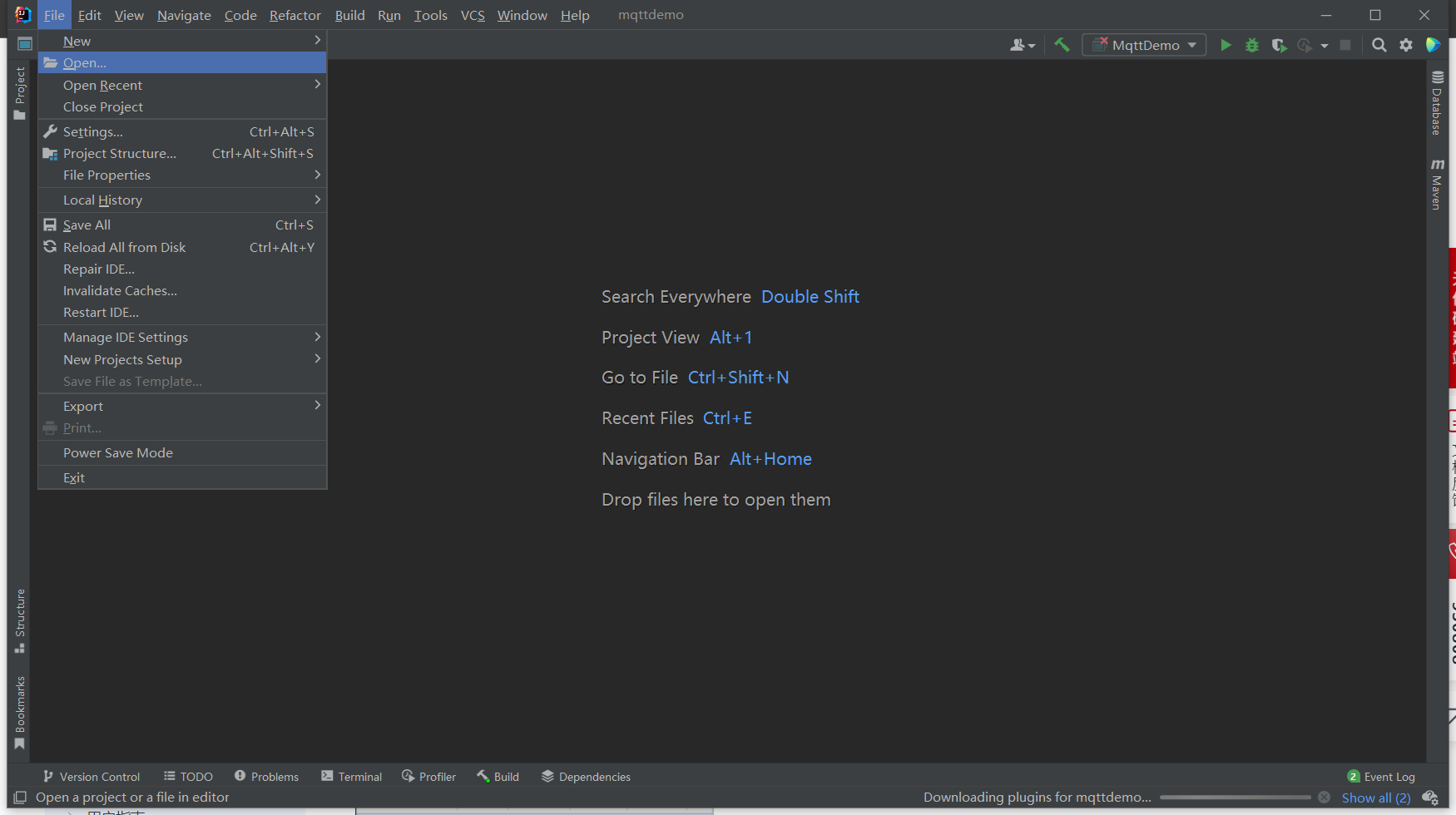Open the Maven tool window
This screenshot has width=1456, height=815.
point(1437,184)
